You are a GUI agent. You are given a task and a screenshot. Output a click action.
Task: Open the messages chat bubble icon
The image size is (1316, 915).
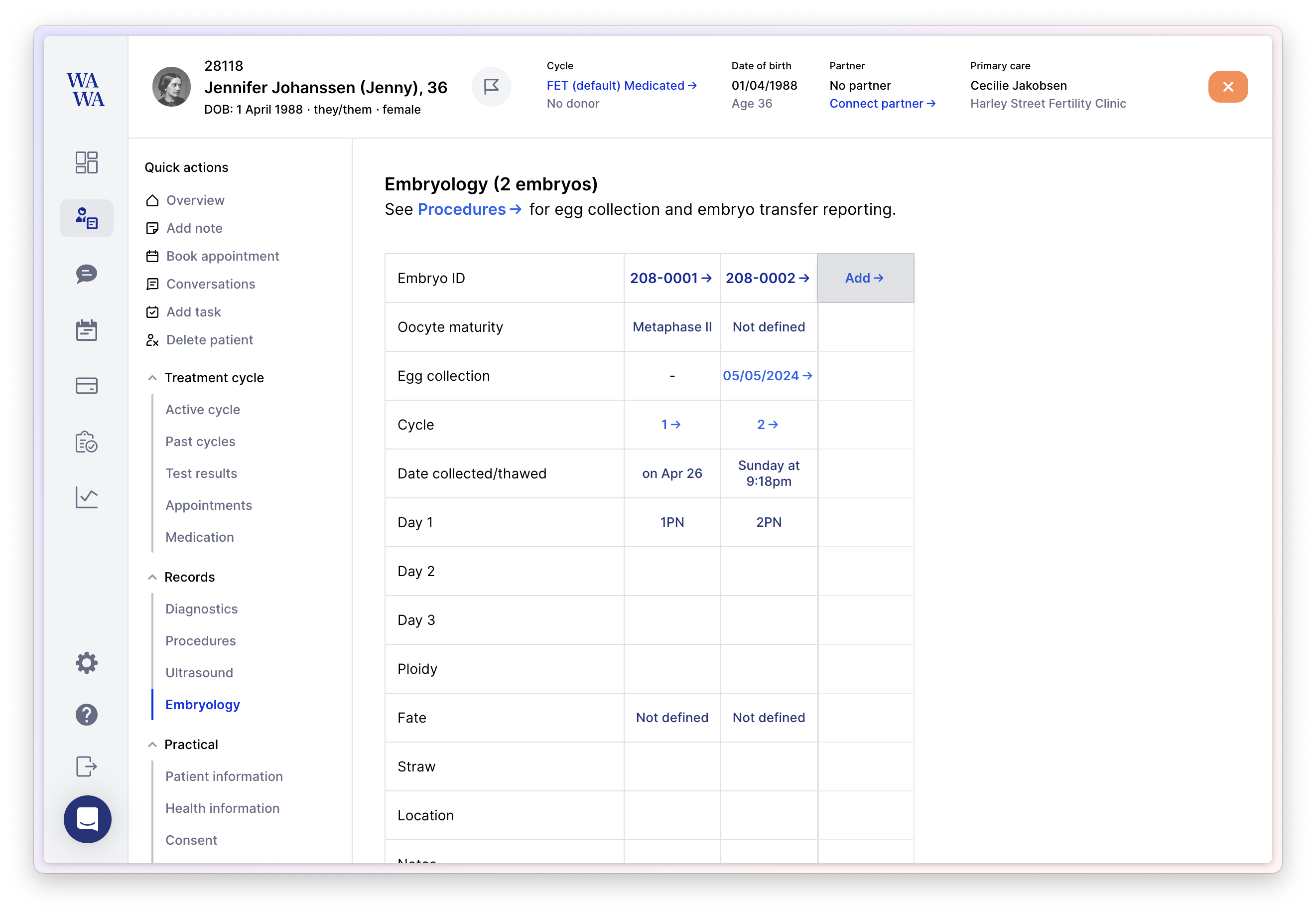87,274
